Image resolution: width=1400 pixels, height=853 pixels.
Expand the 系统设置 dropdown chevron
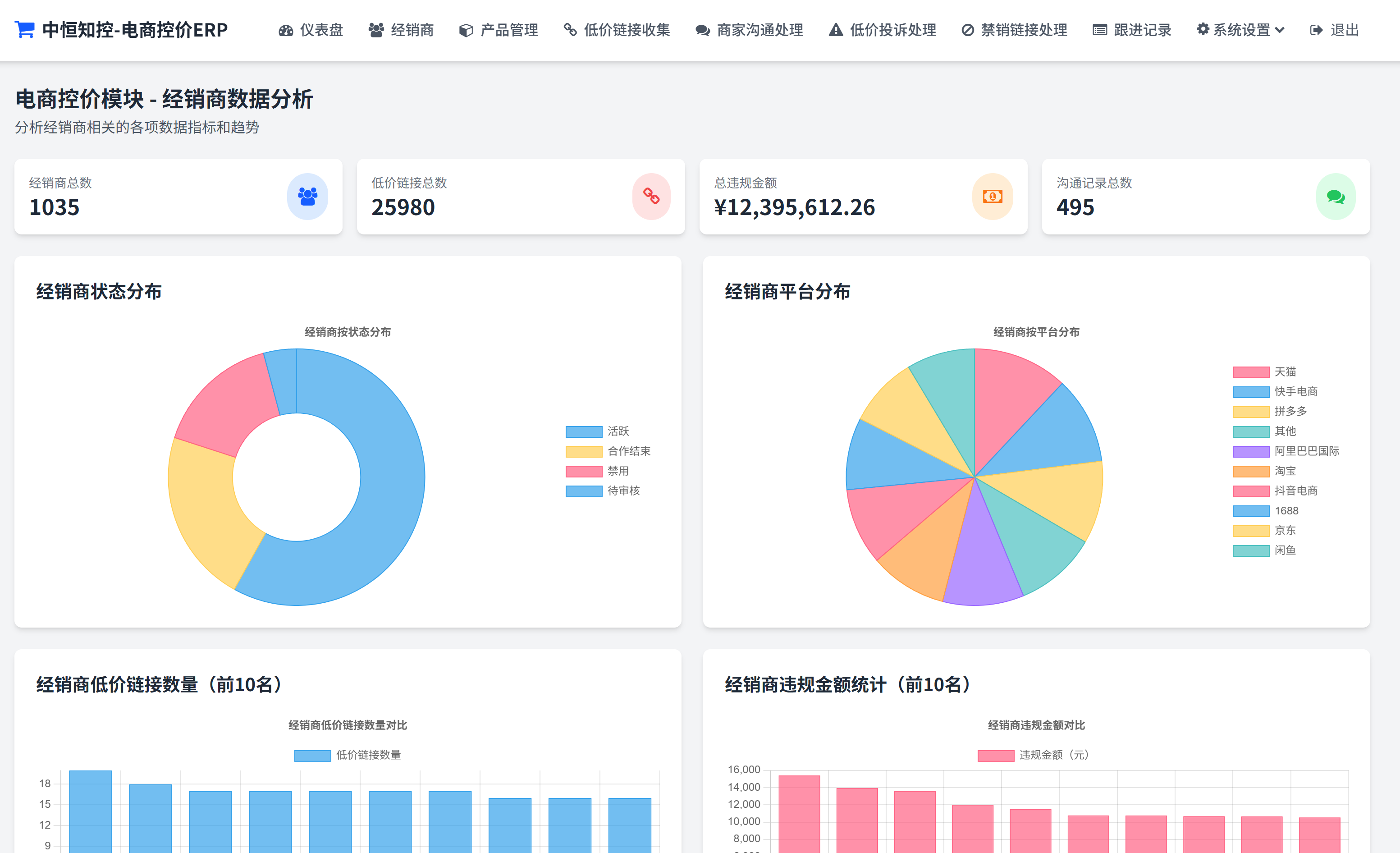(x=1279, y=30)
